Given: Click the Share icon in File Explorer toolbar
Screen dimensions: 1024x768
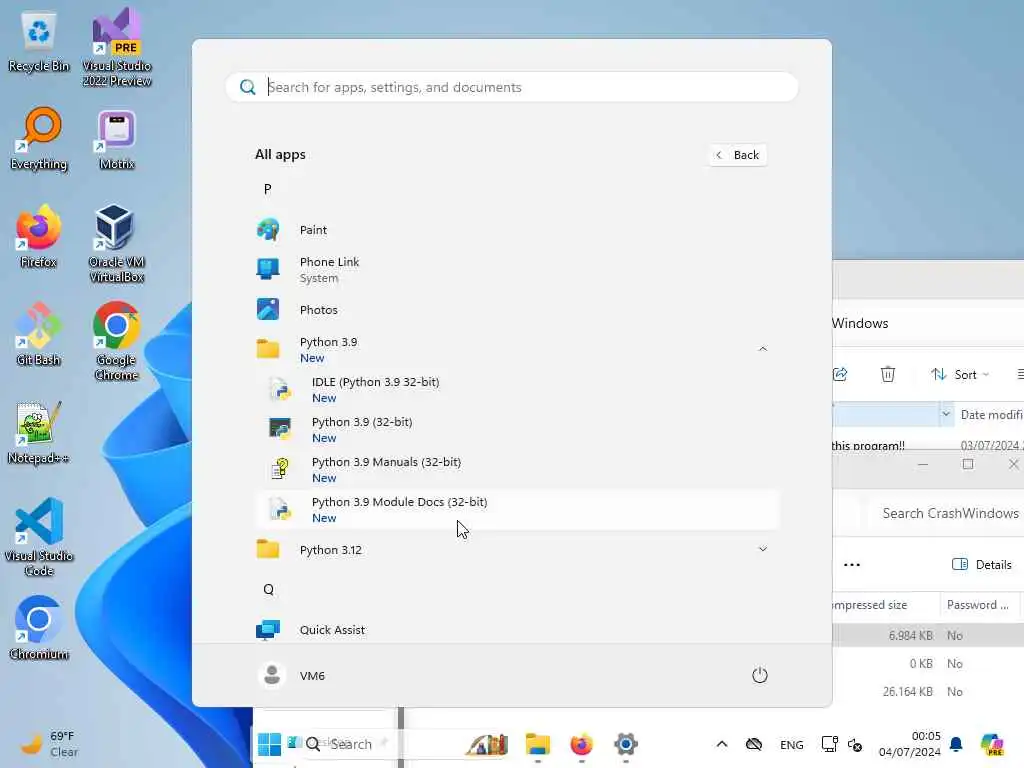Looking at the screenshot, I should click(840, 374).
